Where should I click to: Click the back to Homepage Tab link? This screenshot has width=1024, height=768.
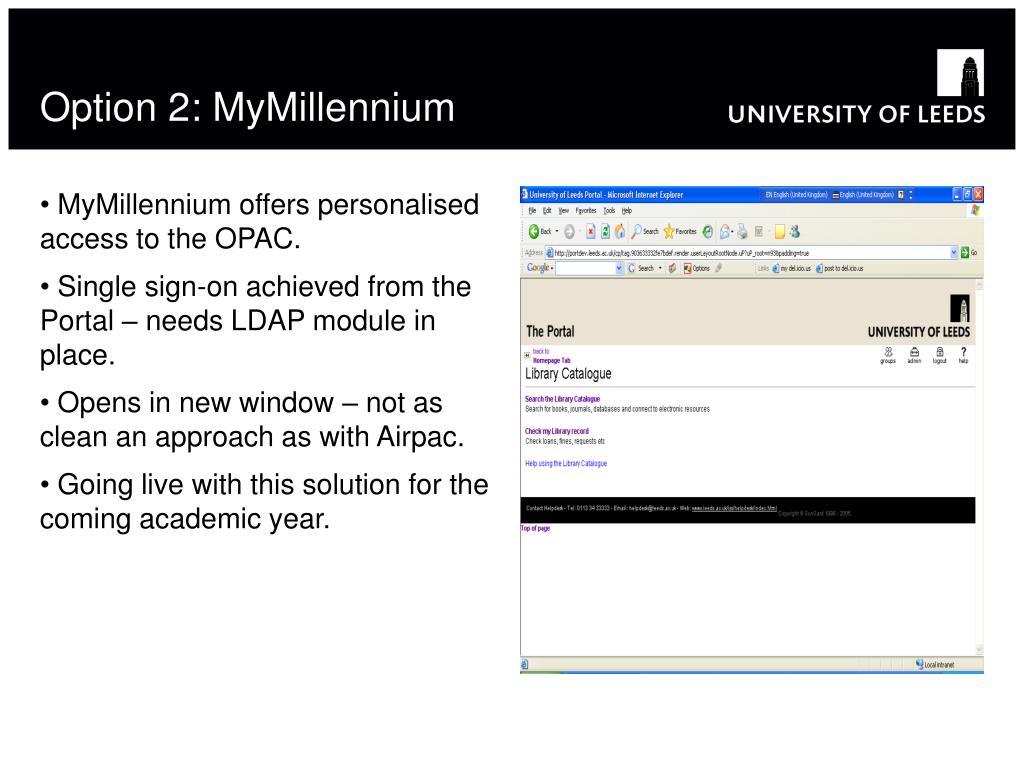(551, 356)
